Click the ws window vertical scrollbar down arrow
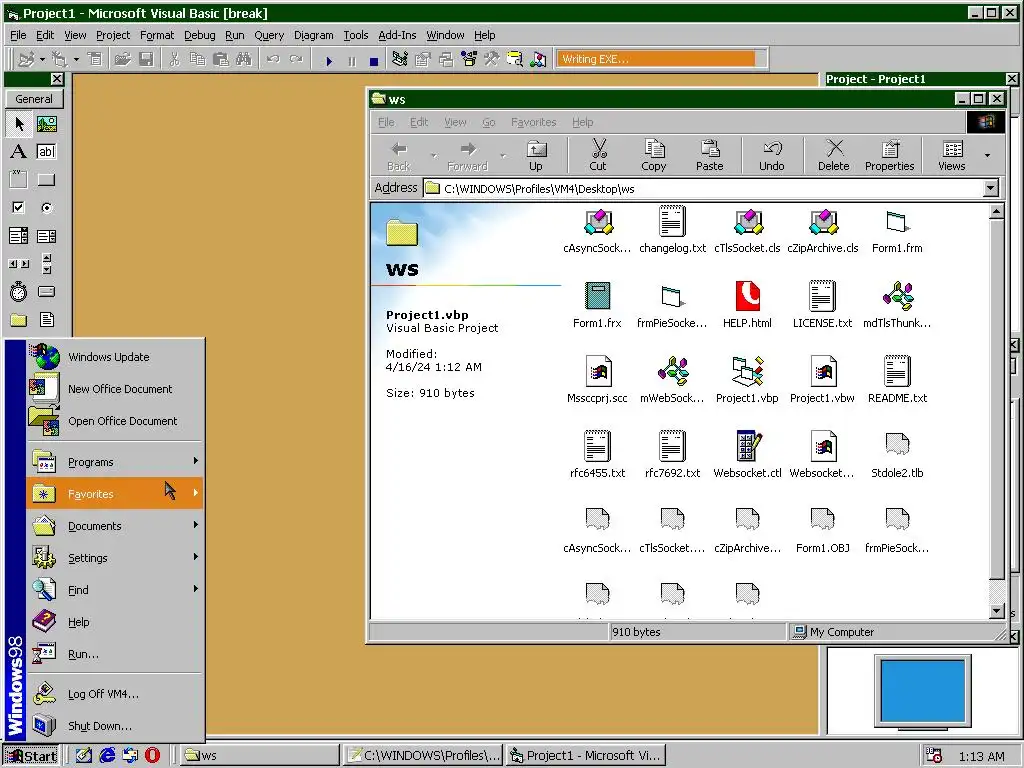Image resolution: width=1024 pixels, height=768 pixels. pyautogui.click(x=996, y=611)
